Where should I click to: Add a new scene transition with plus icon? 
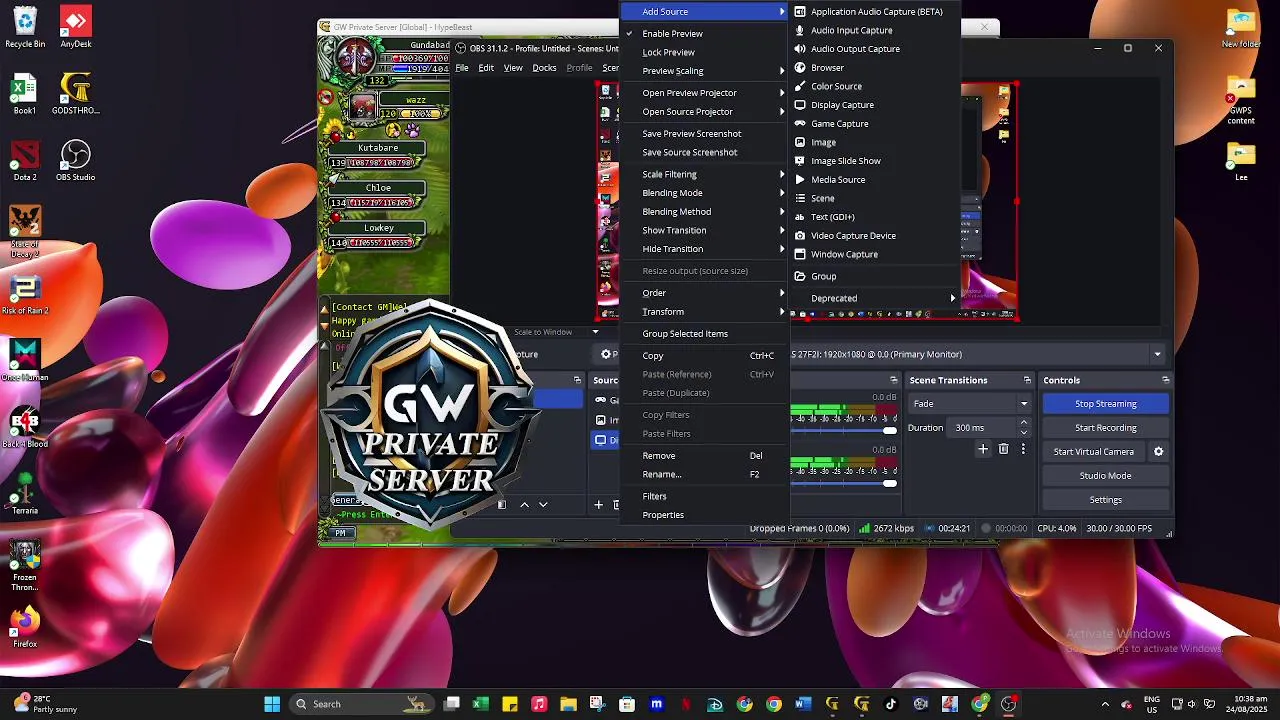[x=983, y=450]
